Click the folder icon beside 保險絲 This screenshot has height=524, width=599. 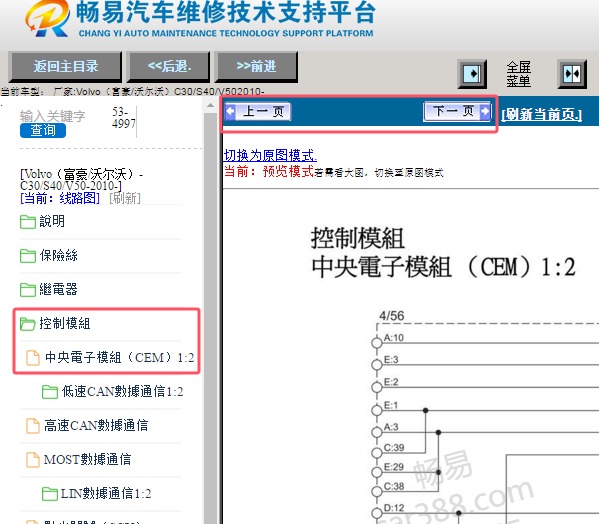(28, 256)
